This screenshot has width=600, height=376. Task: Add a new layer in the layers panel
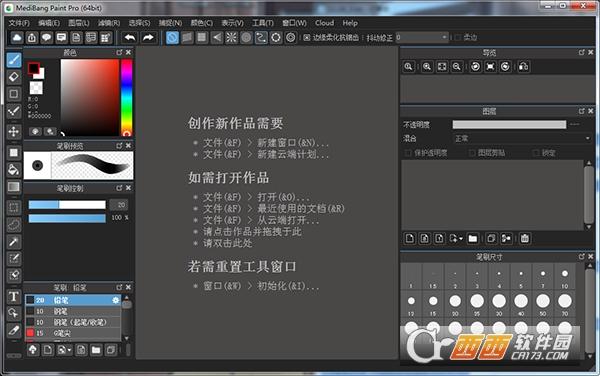[410, 239]
